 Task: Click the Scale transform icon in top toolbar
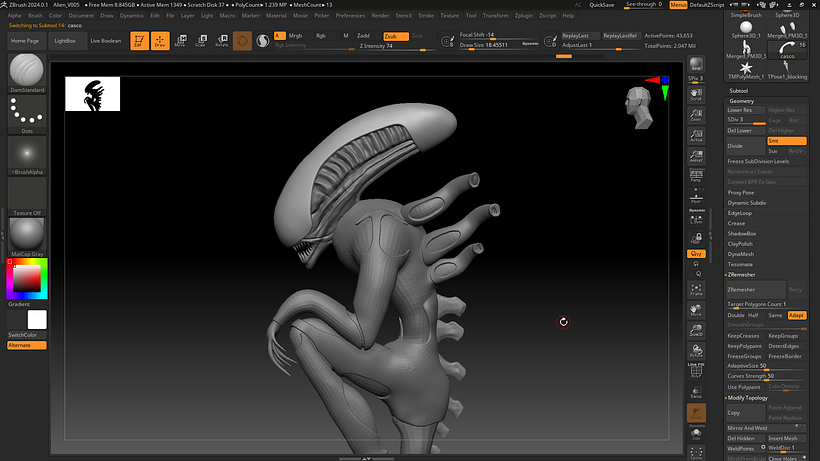(201, 41)
